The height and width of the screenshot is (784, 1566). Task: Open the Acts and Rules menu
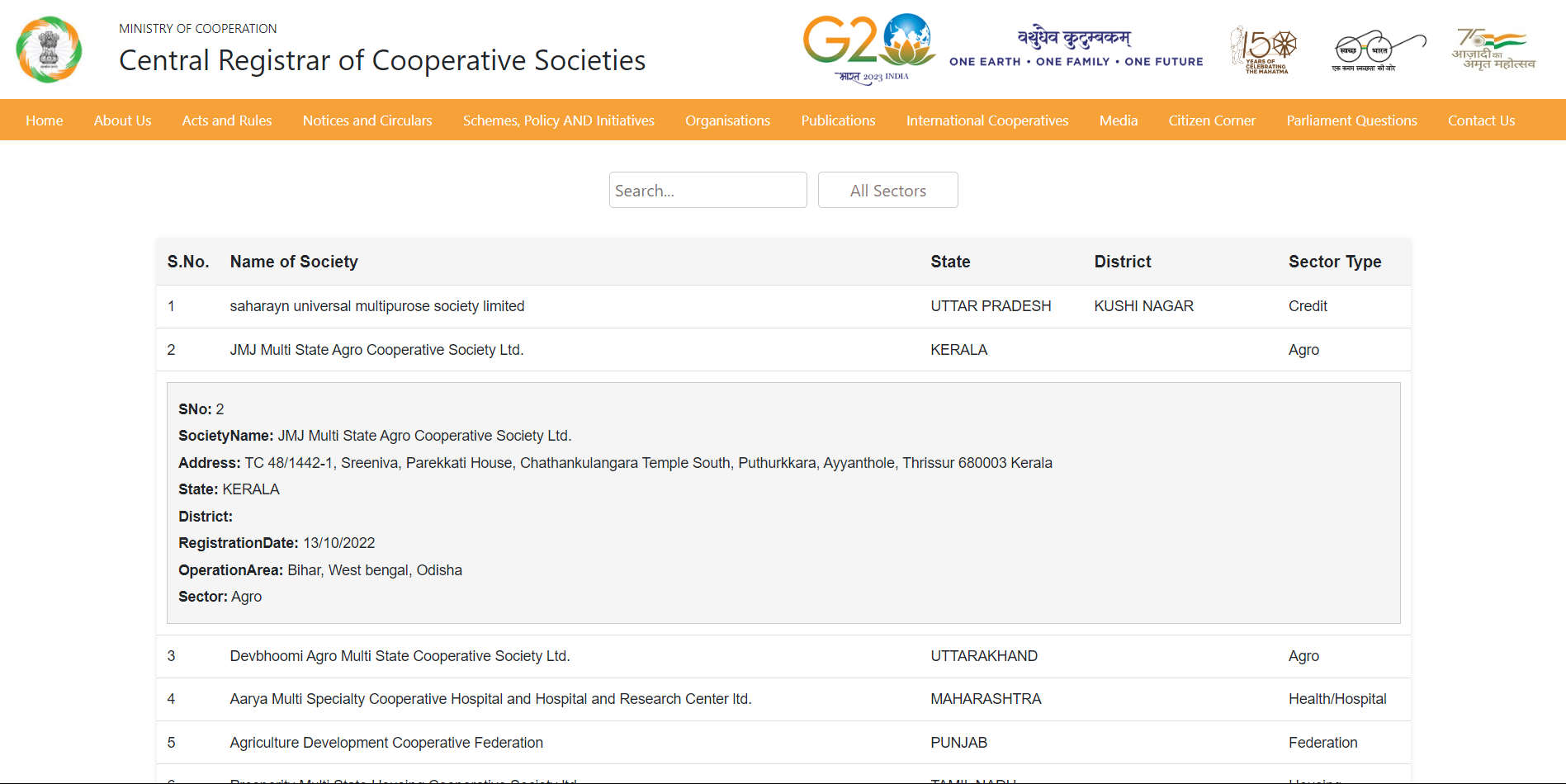coord(226,120)
